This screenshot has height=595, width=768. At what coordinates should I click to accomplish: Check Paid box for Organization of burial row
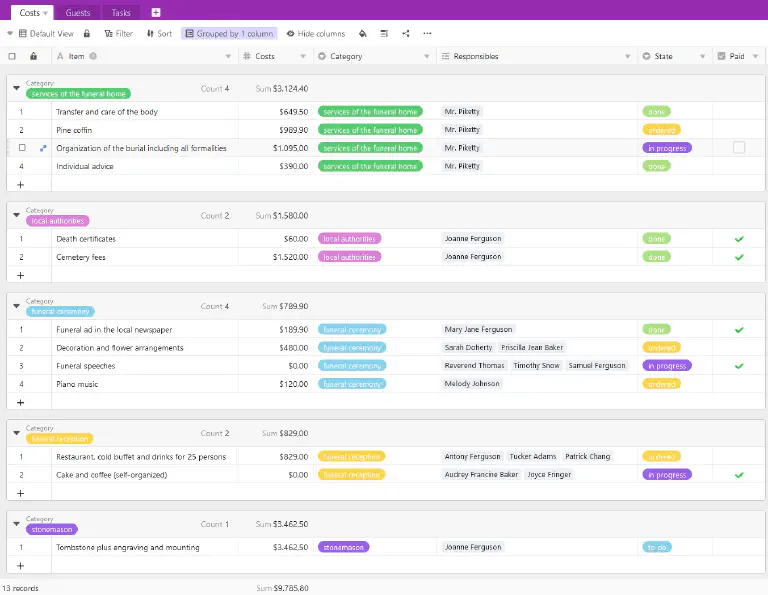[739, 147]
